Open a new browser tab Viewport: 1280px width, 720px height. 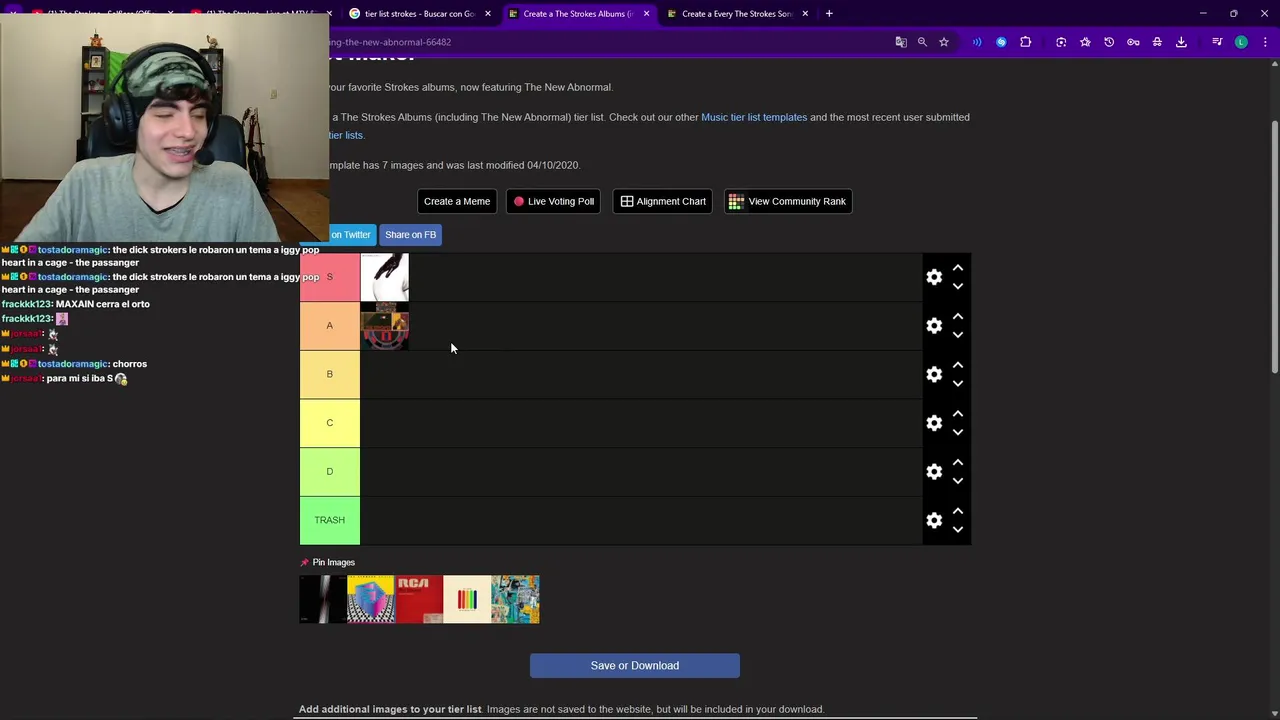pos(829,14)
